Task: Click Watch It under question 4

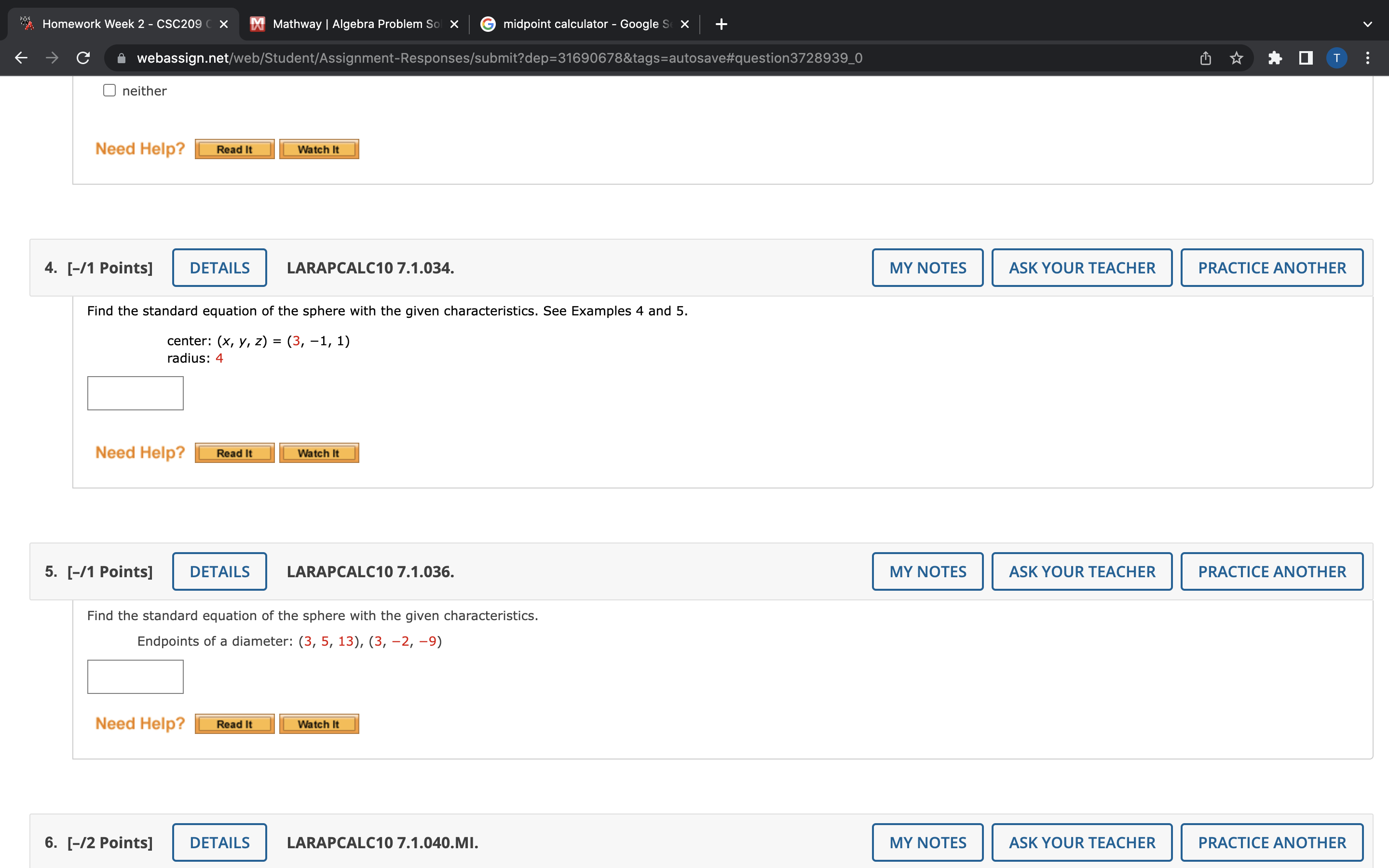Action: pyautogui.click(x=318, y=453)
